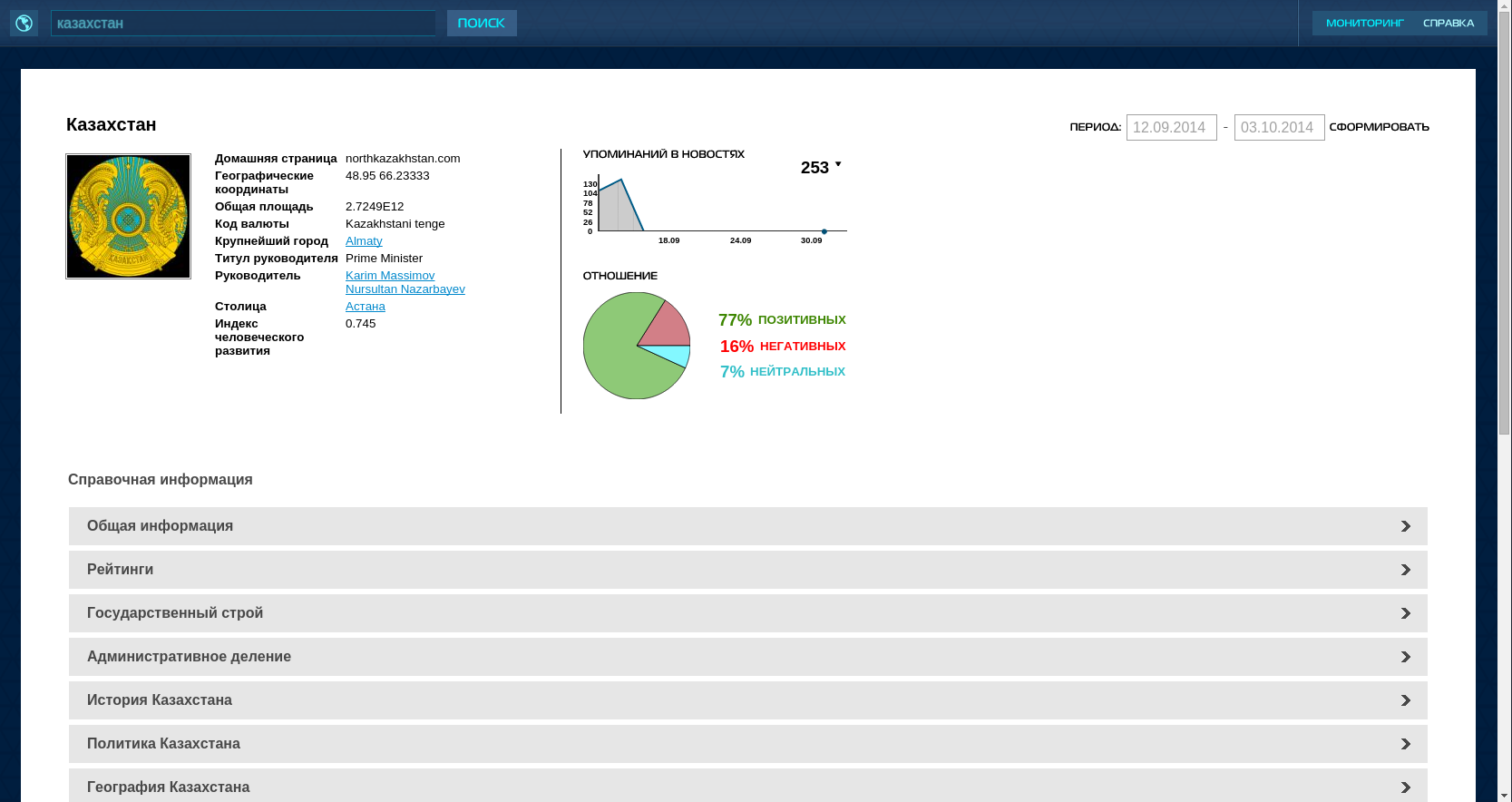Image resolution: width=1512 pixels, height=802 pixels.
Task: Click the period start date field 12.09.2014
Action: (1171, 128)
